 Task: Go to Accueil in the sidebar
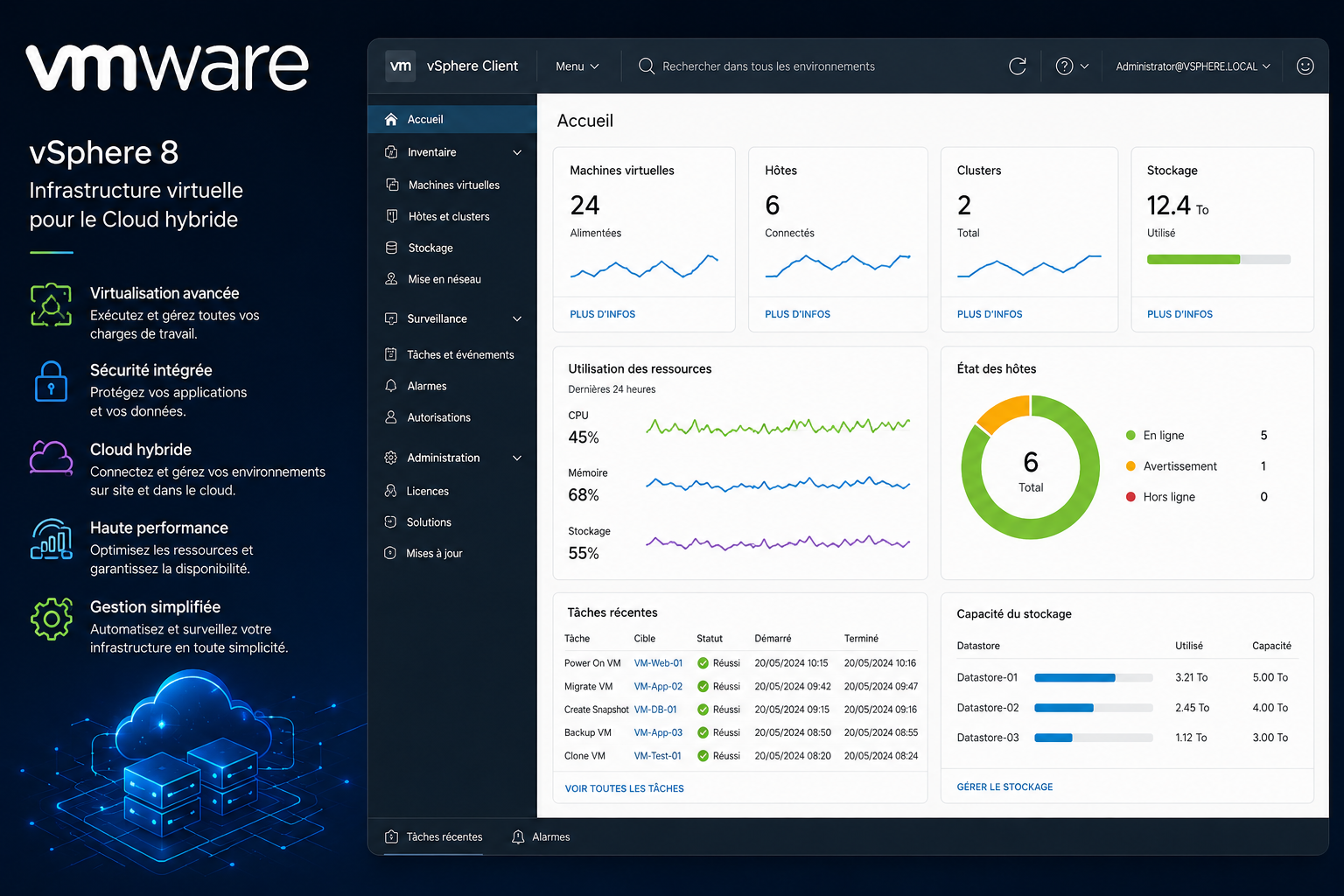(452, 119)
